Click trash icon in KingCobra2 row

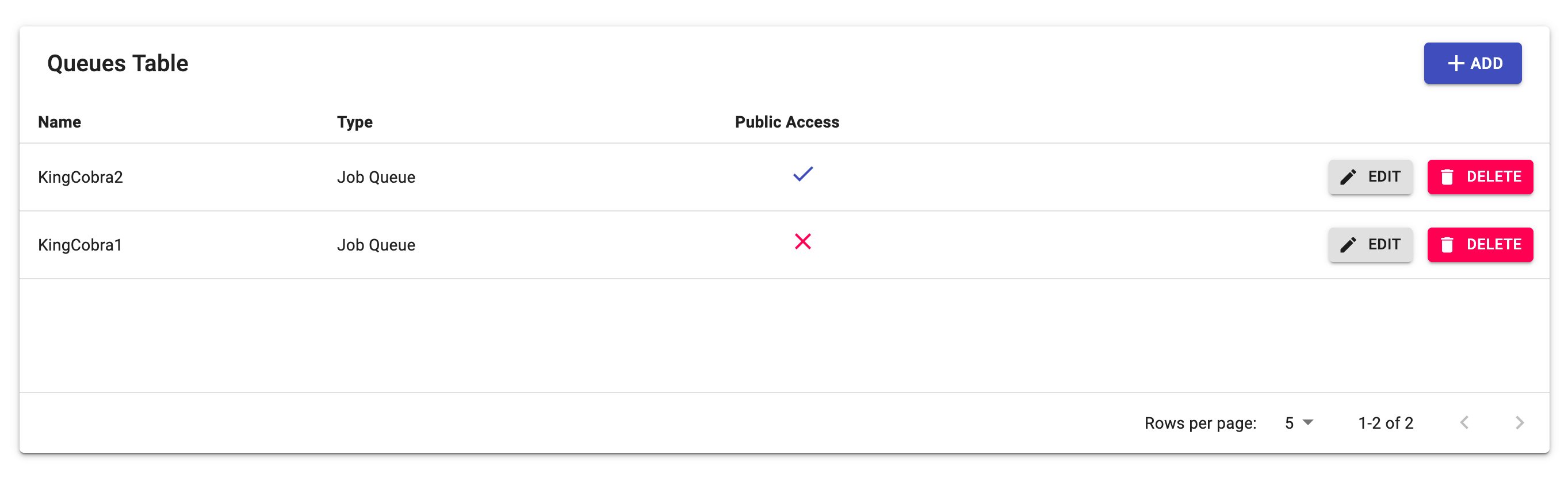pos(1447,177)
